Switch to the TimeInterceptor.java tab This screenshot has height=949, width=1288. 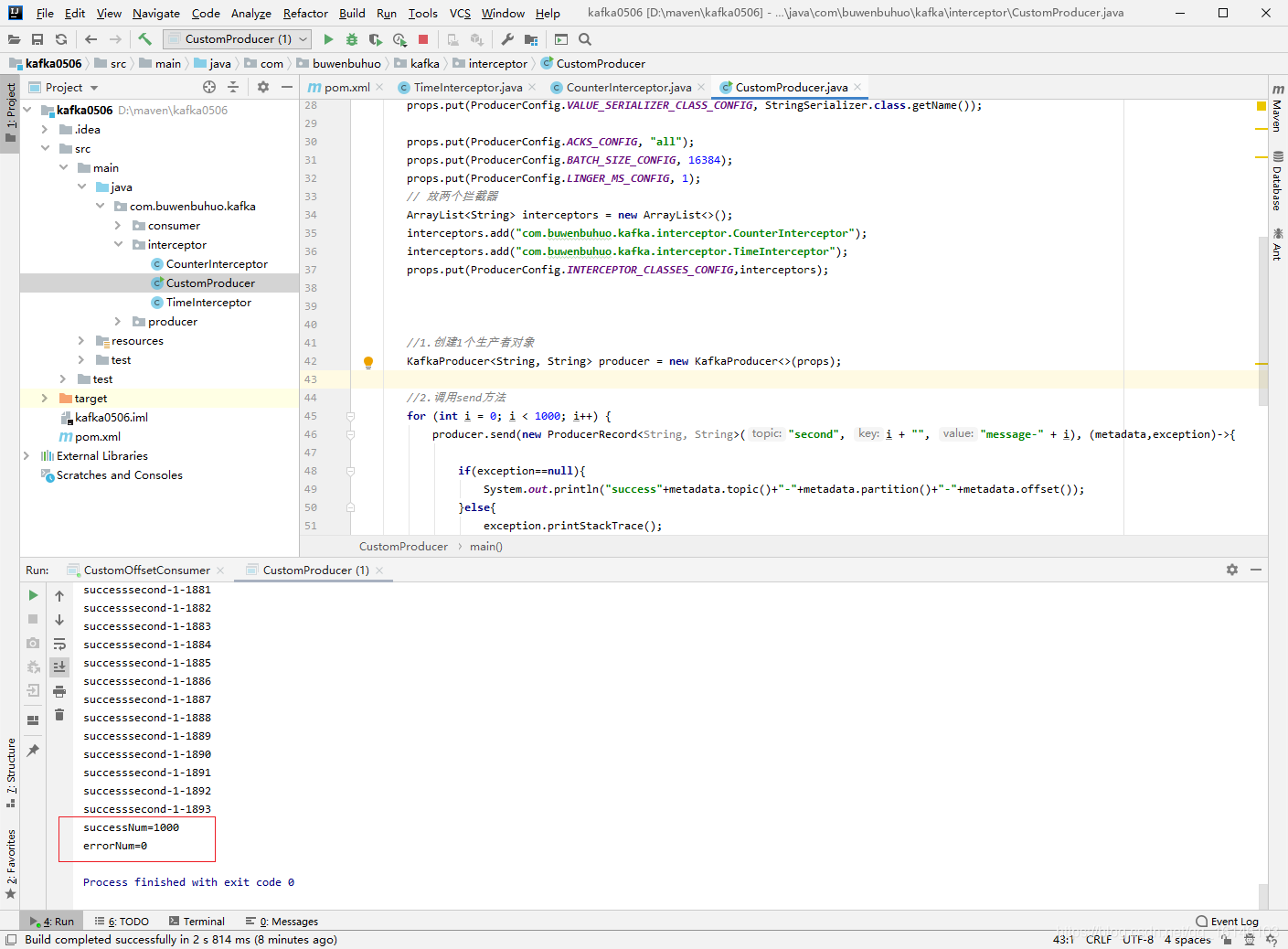468,87
